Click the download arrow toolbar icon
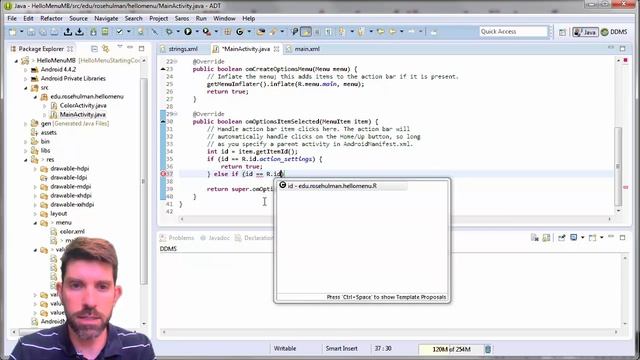 click(80, 32)
